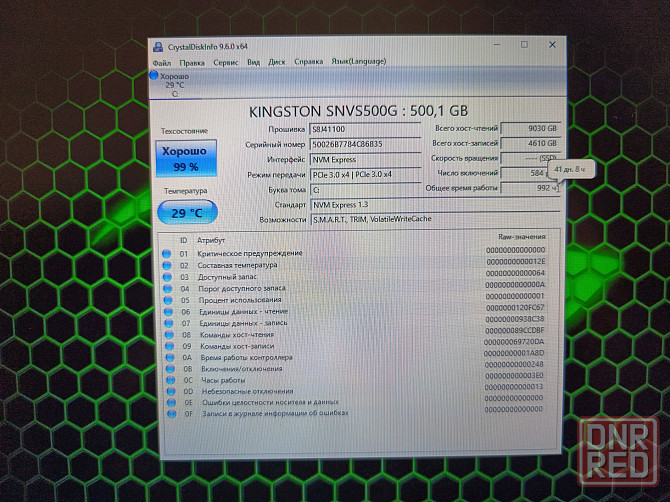Select the Команды хост-чтения row
This screenshot has width=670, height=502.
[355, 333]
